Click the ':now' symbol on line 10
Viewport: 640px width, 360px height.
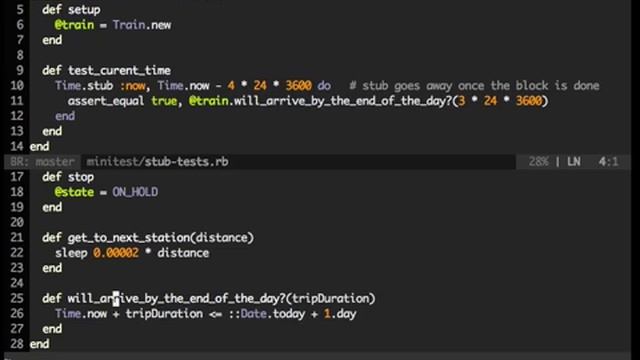133,86
